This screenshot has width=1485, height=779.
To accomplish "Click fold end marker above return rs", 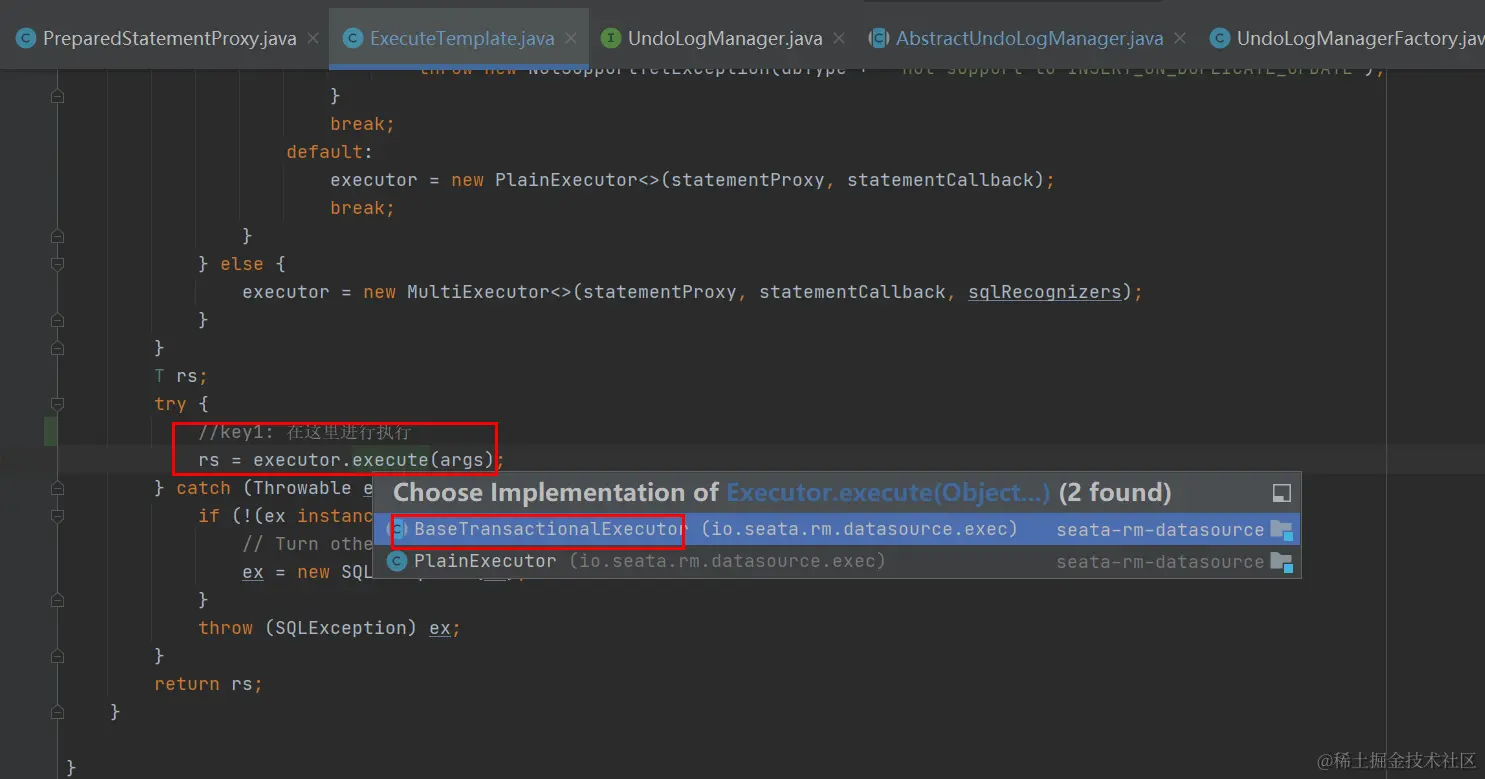I will click(57, 656).
